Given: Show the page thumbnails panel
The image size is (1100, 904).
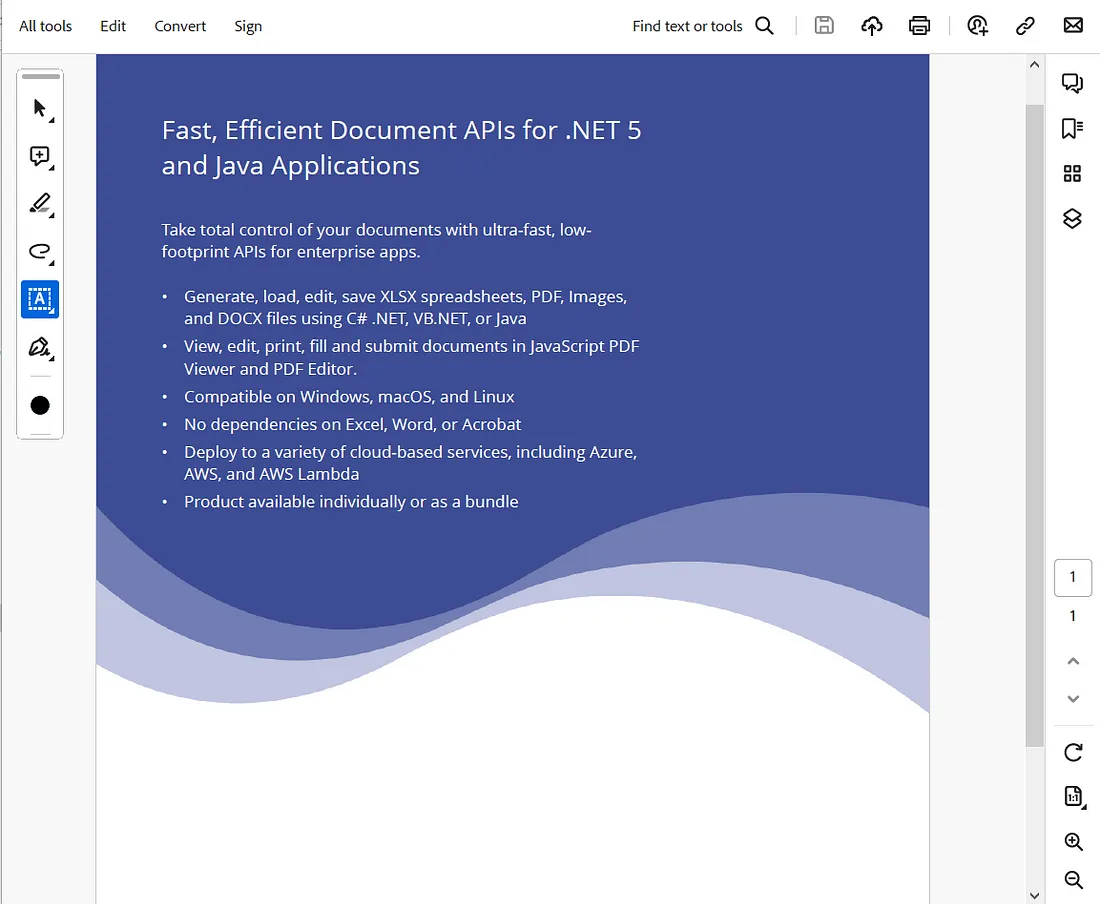Looking at the screenshot, I should point(1072,173).
